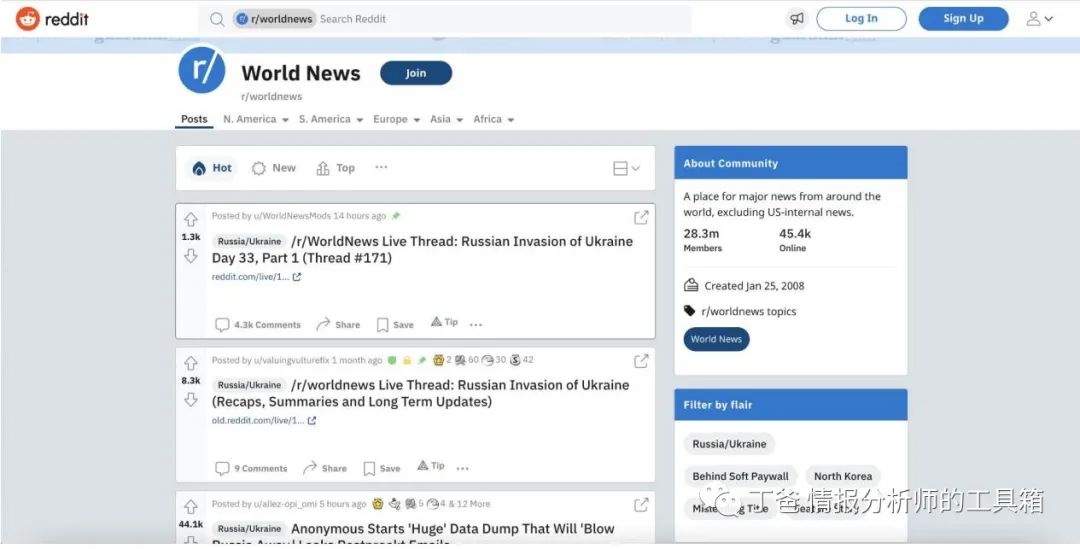Viewport: 1080px width, 549px height.
Task: Downvote the Day 33 live thread post
Action: (x=191, y=256)
